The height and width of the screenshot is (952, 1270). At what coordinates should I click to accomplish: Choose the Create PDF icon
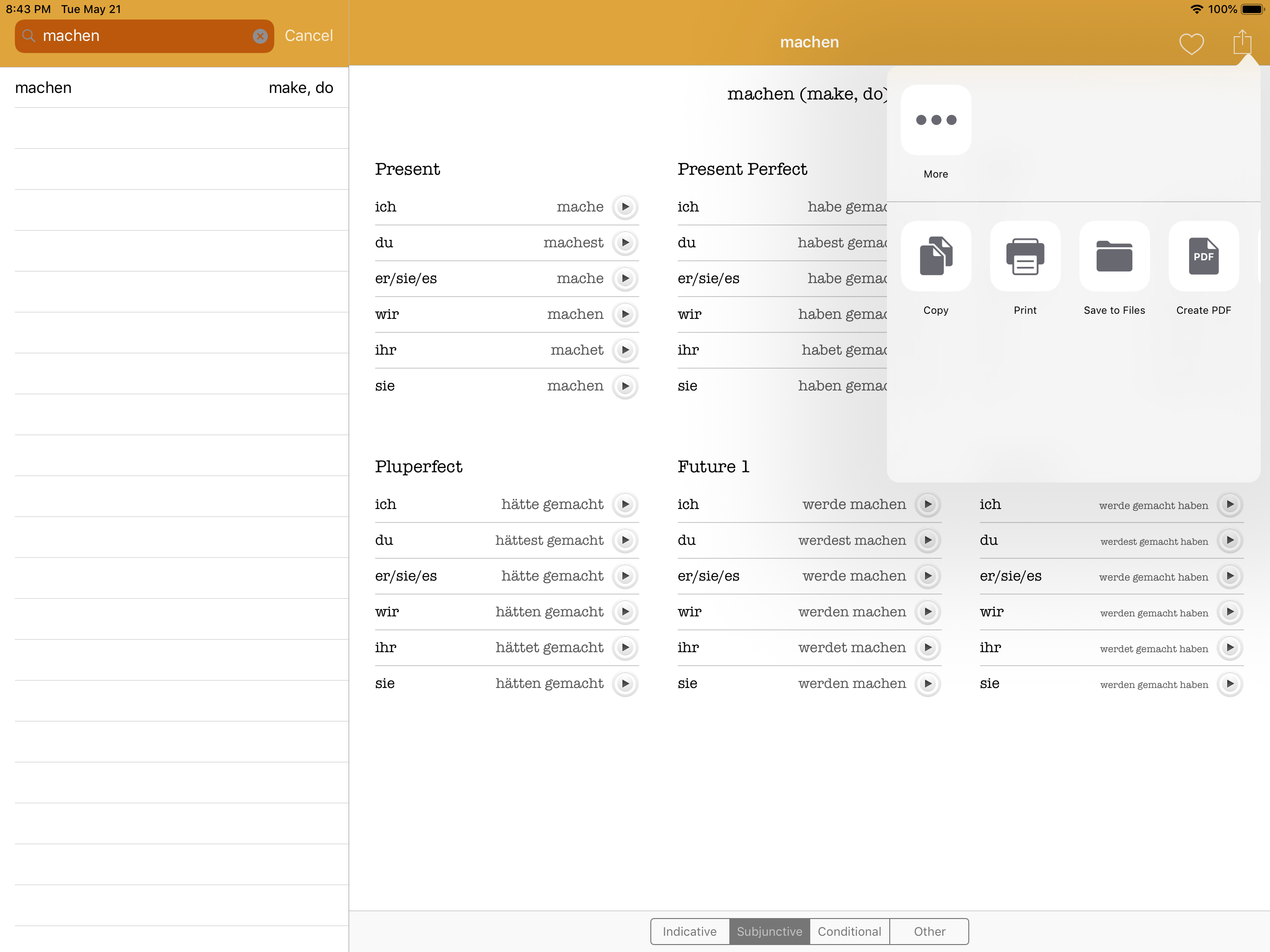1204,256
